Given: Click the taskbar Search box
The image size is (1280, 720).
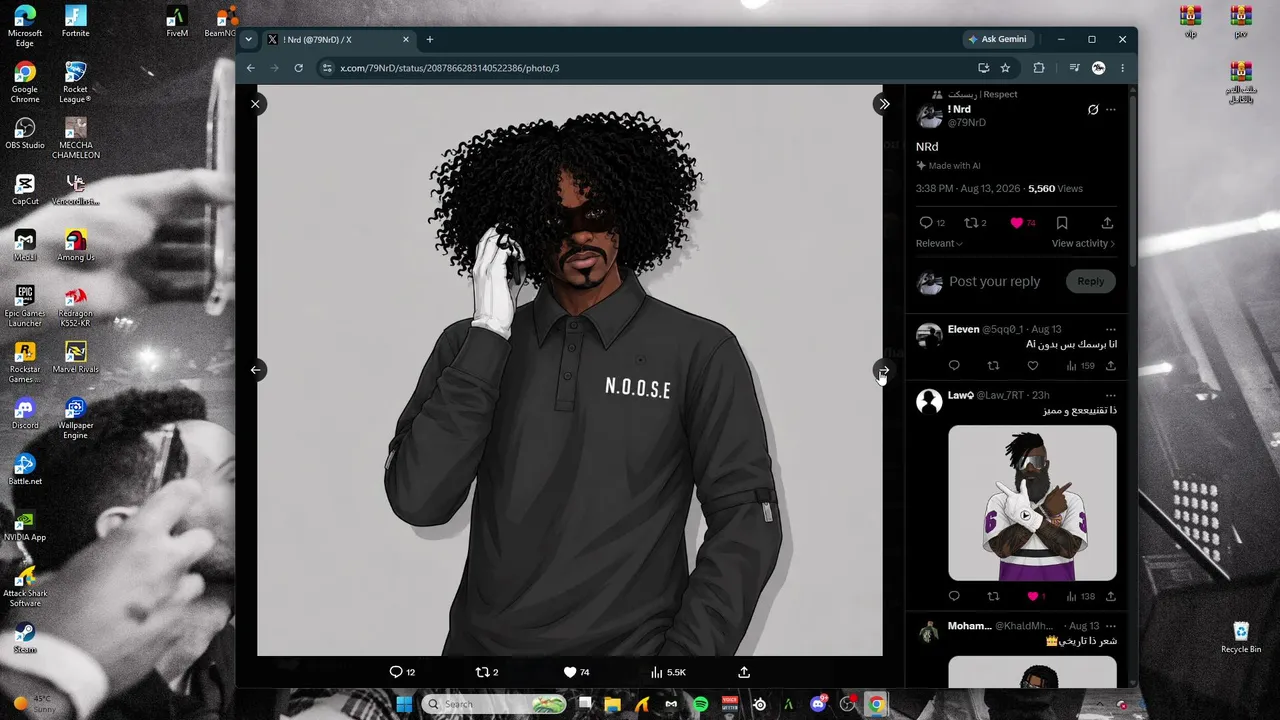Looking at the screenshot, I should [495, 704].
